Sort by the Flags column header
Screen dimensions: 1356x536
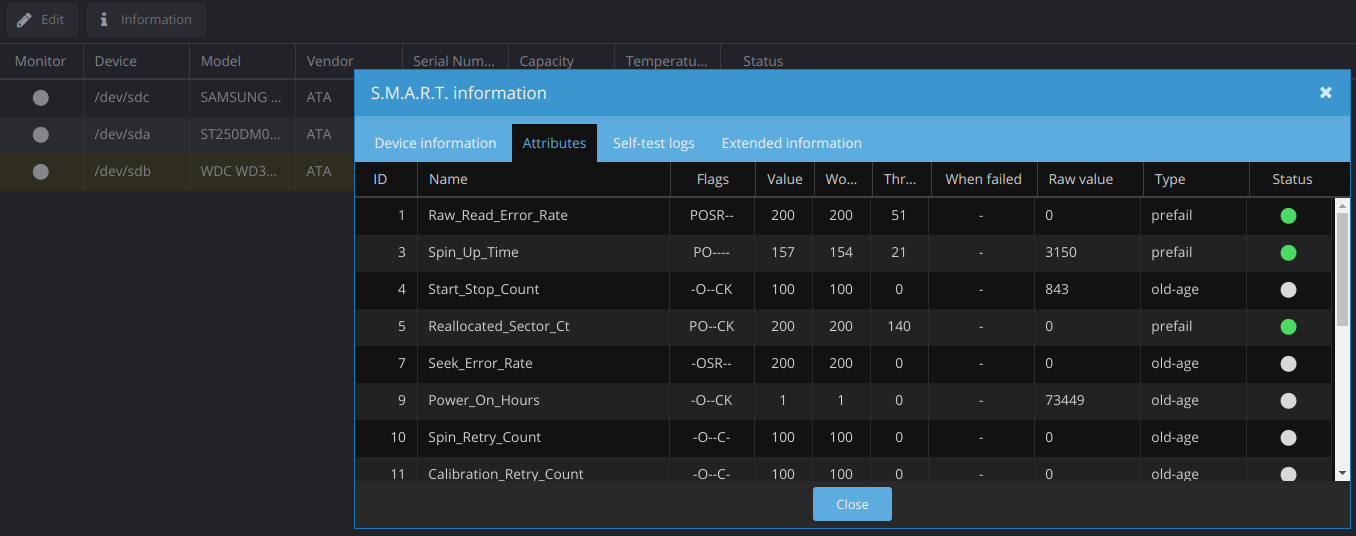713,179
